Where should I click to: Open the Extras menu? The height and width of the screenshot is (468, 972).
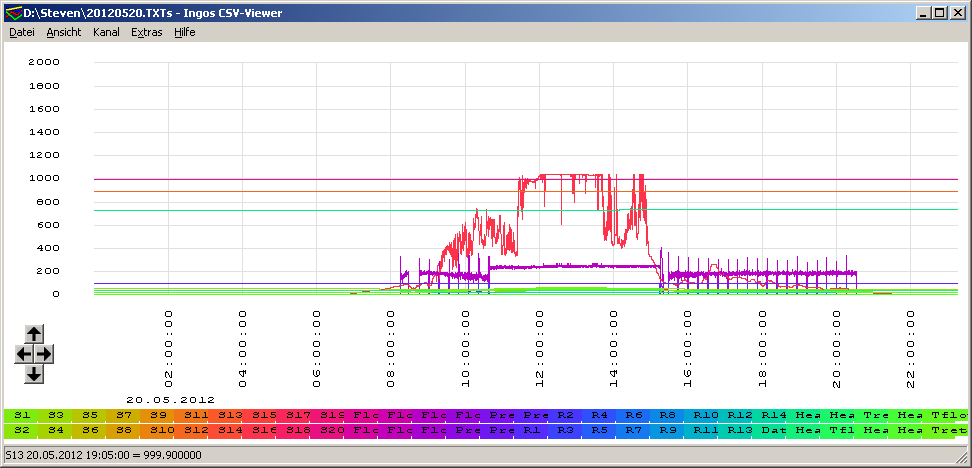coord(147,32)
